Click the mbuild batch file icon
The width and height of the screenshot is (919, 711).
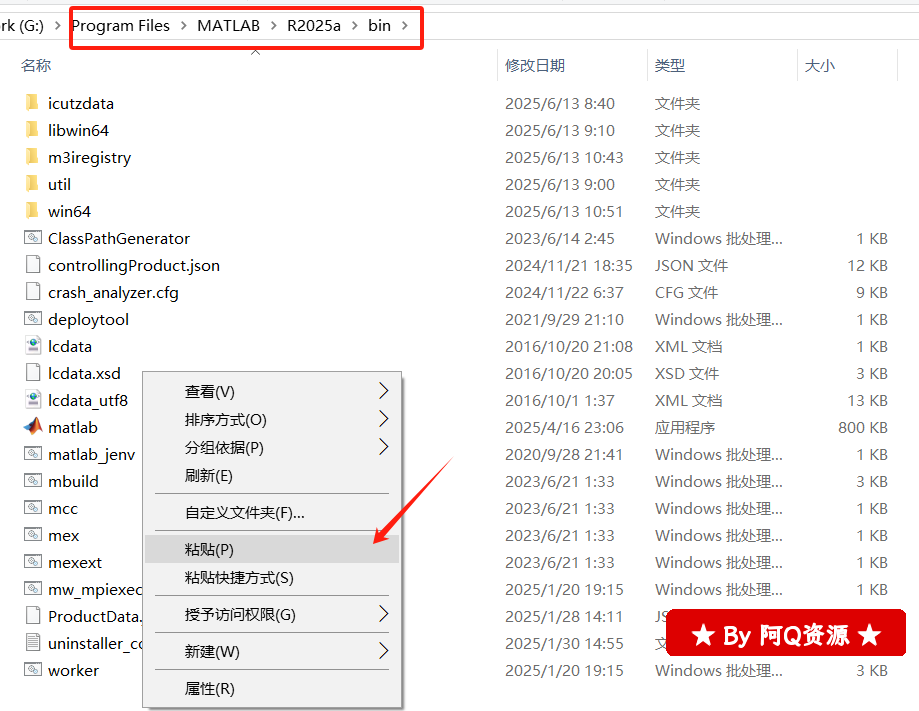click(x=33, y=481)
